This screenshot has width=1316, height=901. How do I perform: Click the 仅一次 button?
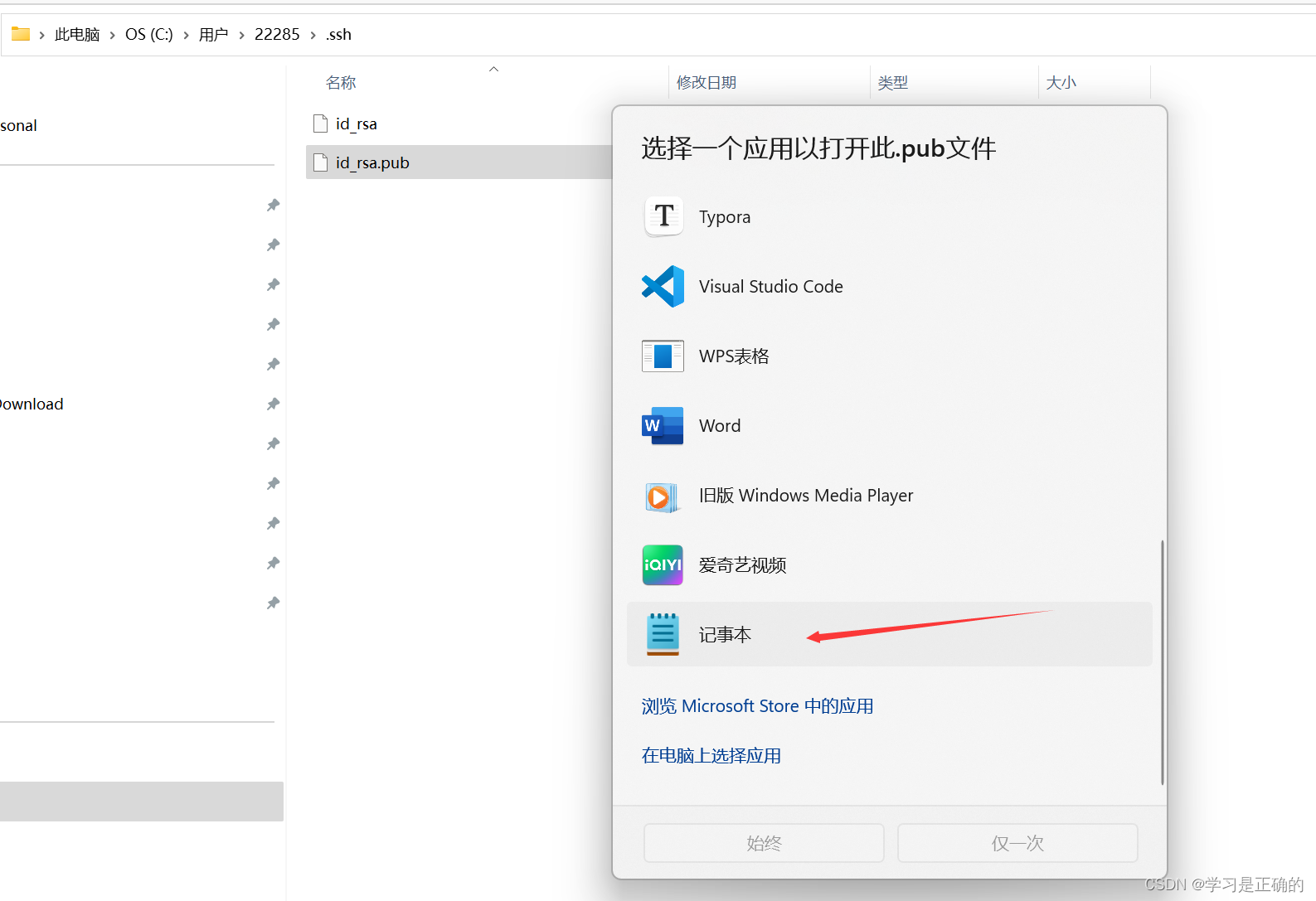pyautogui.click(x=1017, y=843)
